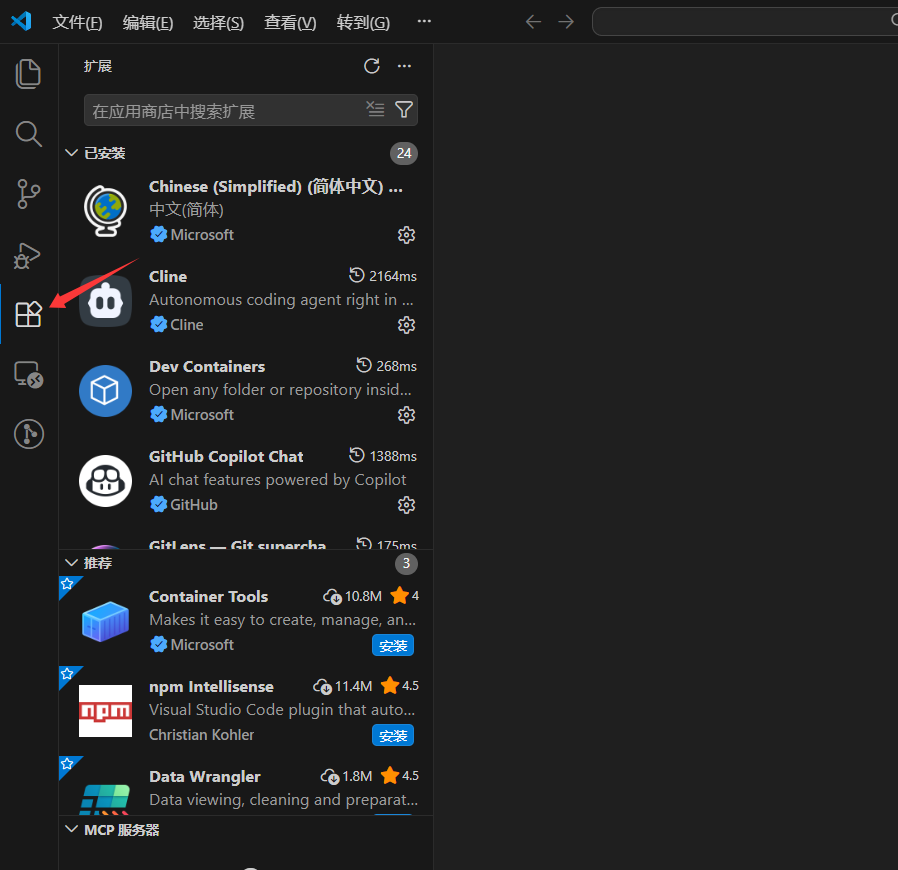Select the Extensions view icon
The width and height of the screenshot is (898, 870).
tap(29, 314)
